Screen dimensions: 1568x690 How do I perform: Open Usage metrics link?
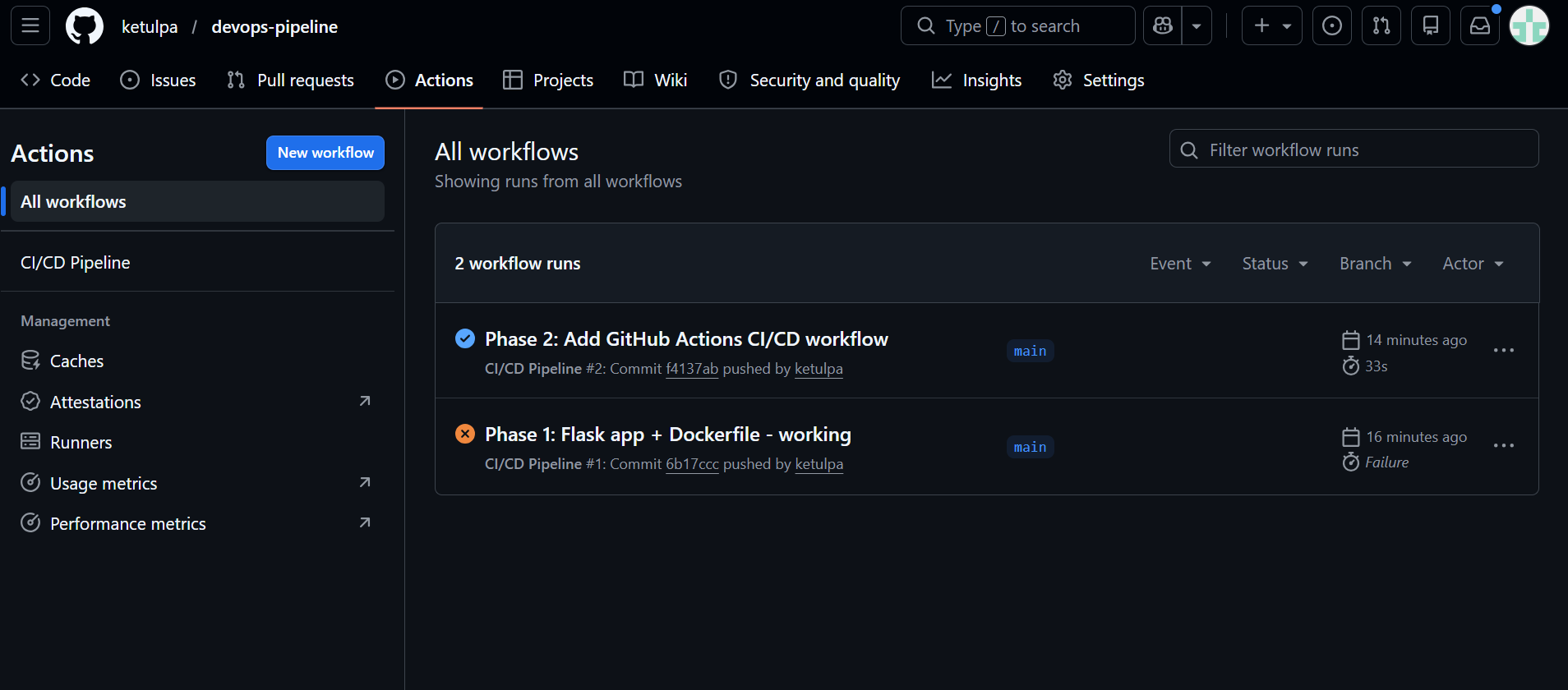(197, 483)
